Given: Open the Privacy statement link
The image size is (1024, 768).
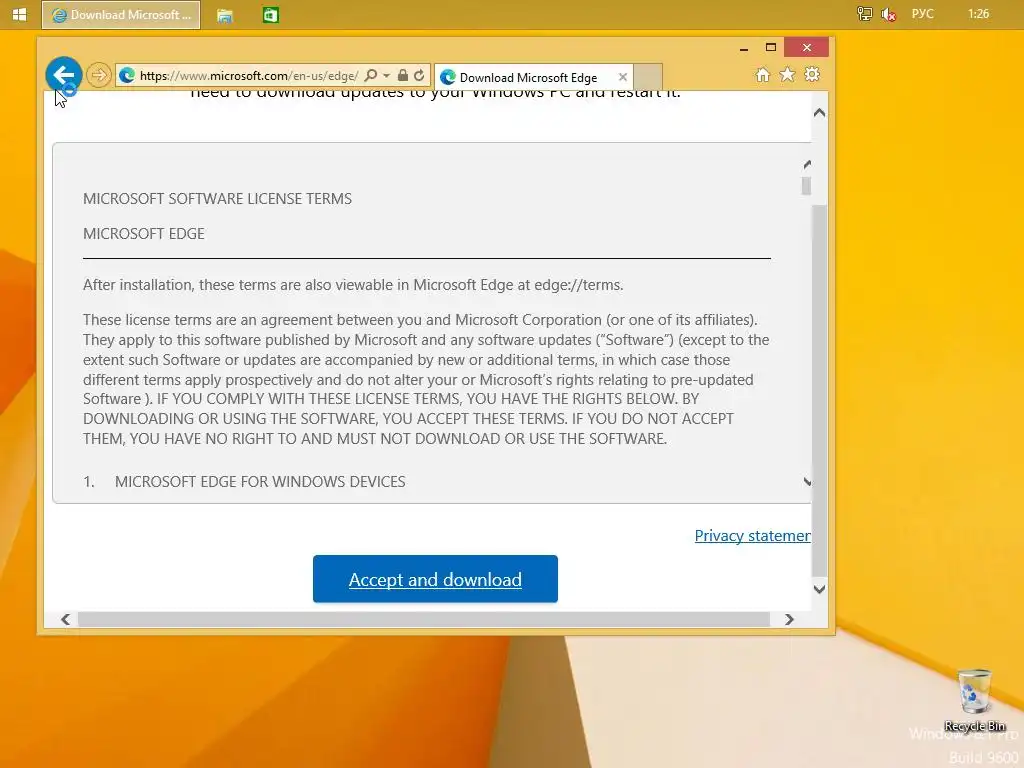Looking at the screenshot, I should pyautogui.click(x=752, y=536).
